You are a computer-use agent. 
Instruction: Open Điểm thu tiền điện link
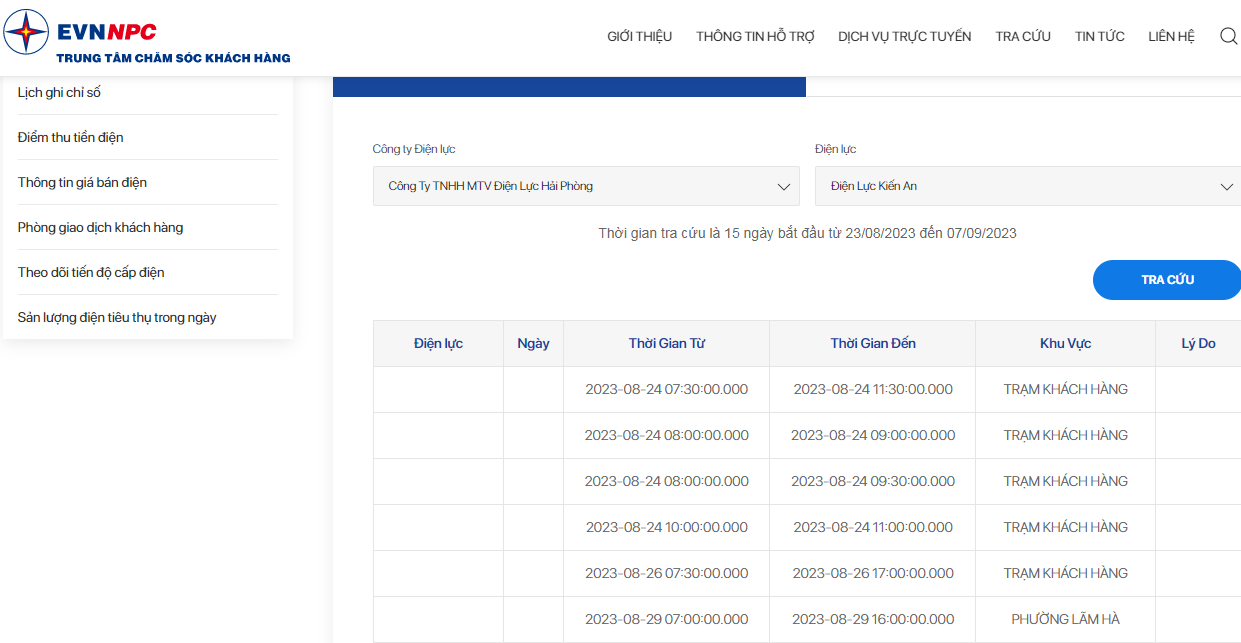[71, 138]
